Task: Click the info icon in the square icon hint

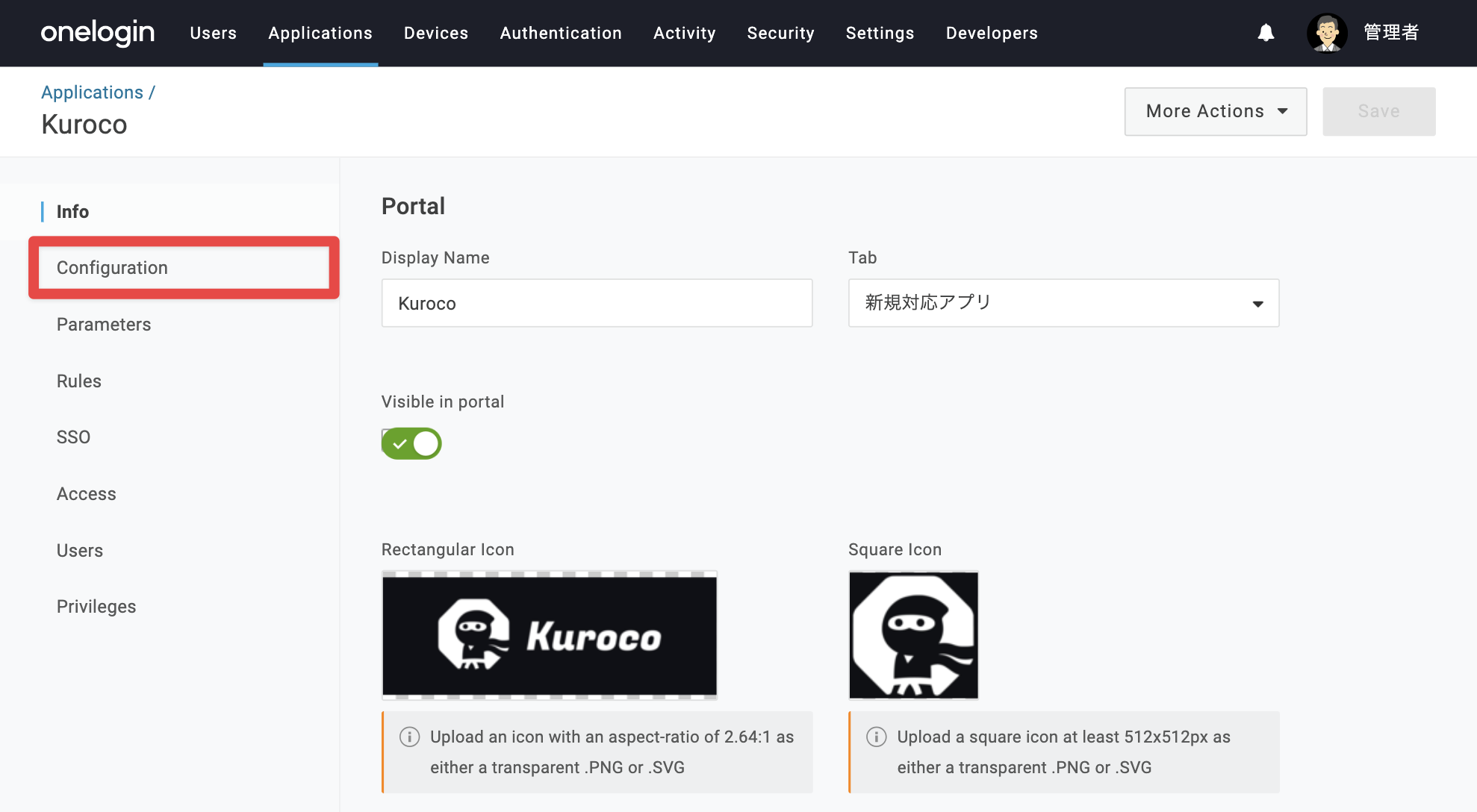Action: pyautogui.click(x=876, y=737)
